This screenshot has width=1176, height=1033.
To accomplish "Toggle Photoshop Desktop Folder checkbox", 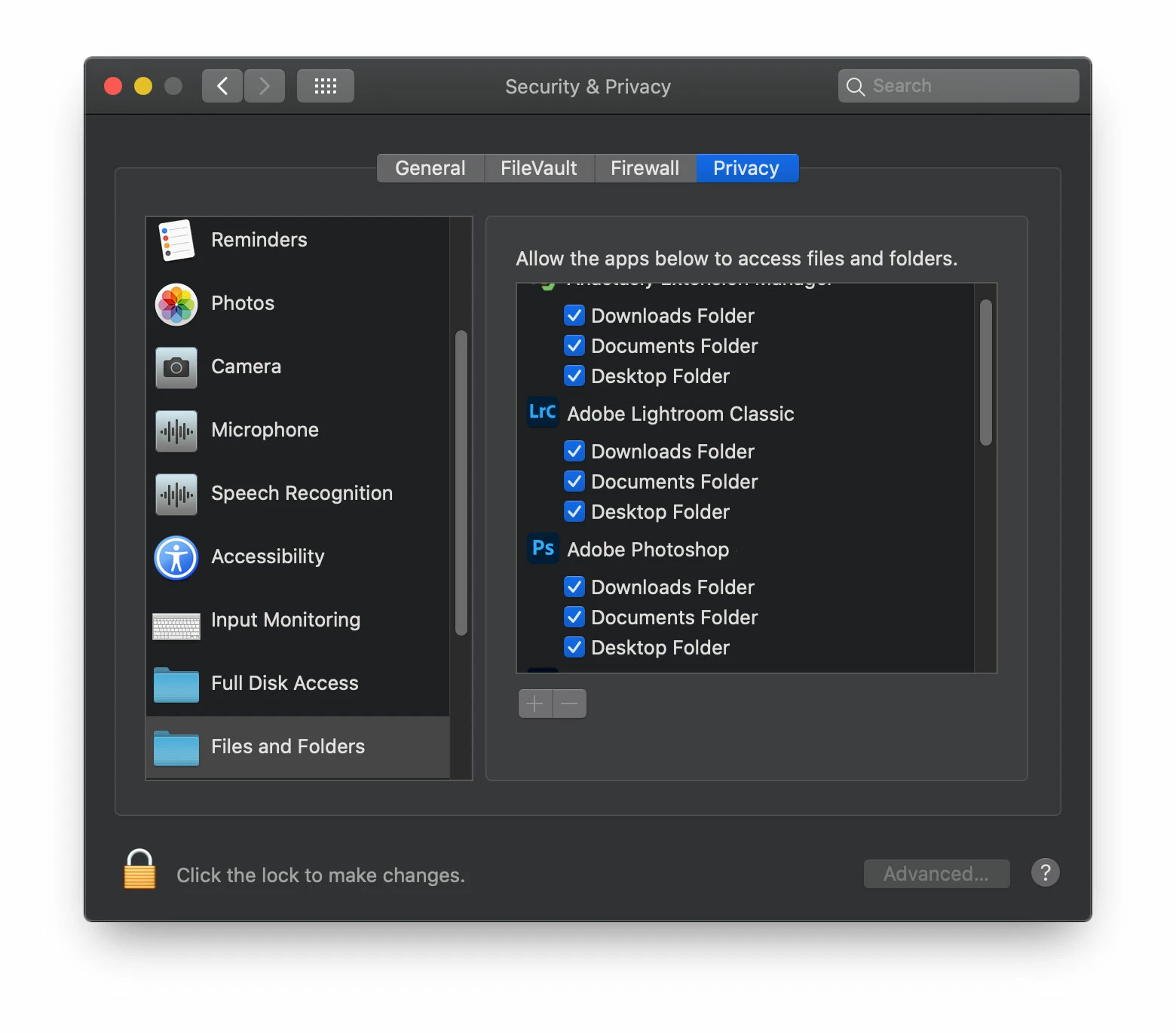I will click(x=574, y=647).
